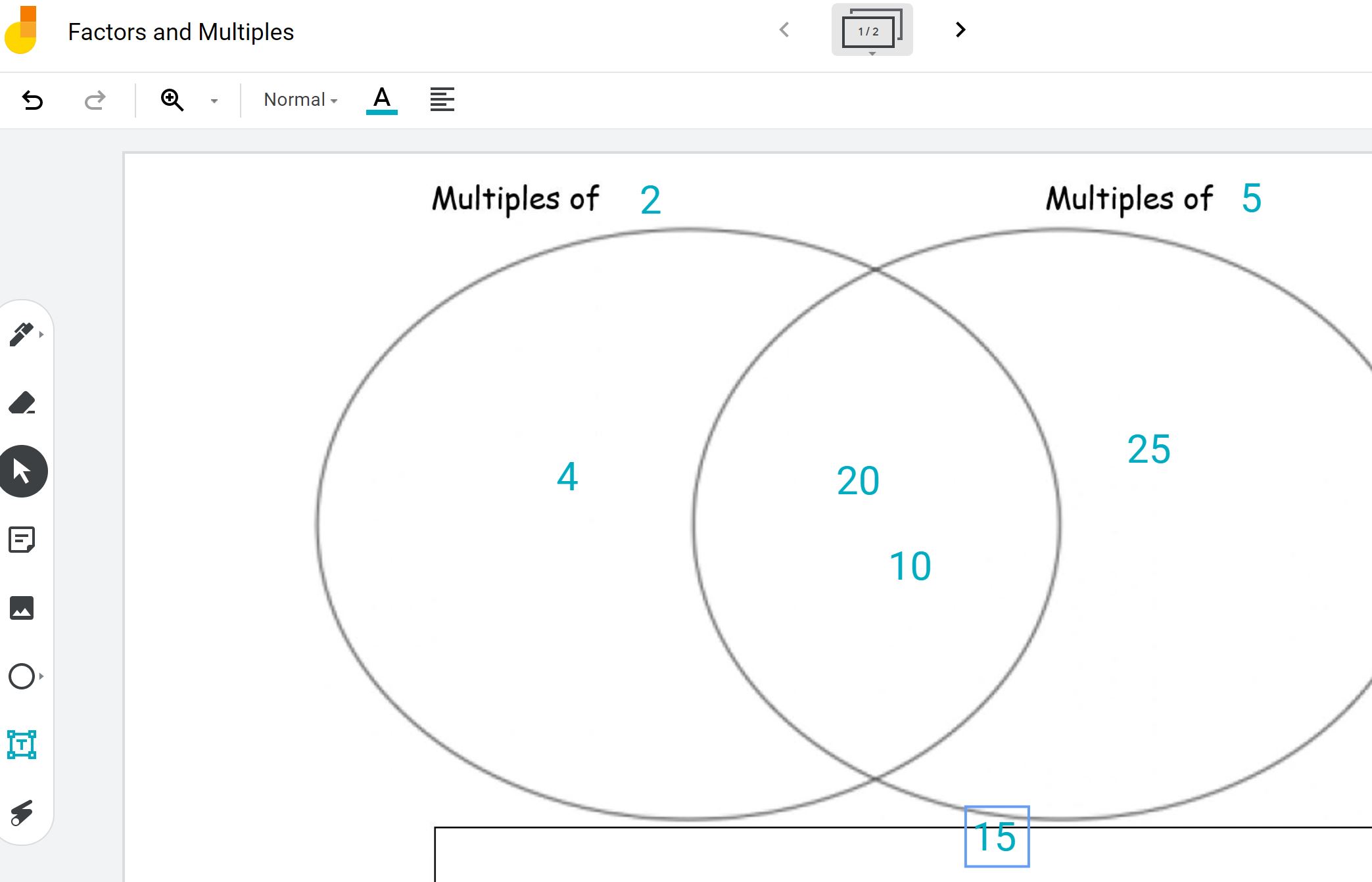Select the Pen tool
The height and width of the screenshot is (882, 1372).
pos(22,335)
